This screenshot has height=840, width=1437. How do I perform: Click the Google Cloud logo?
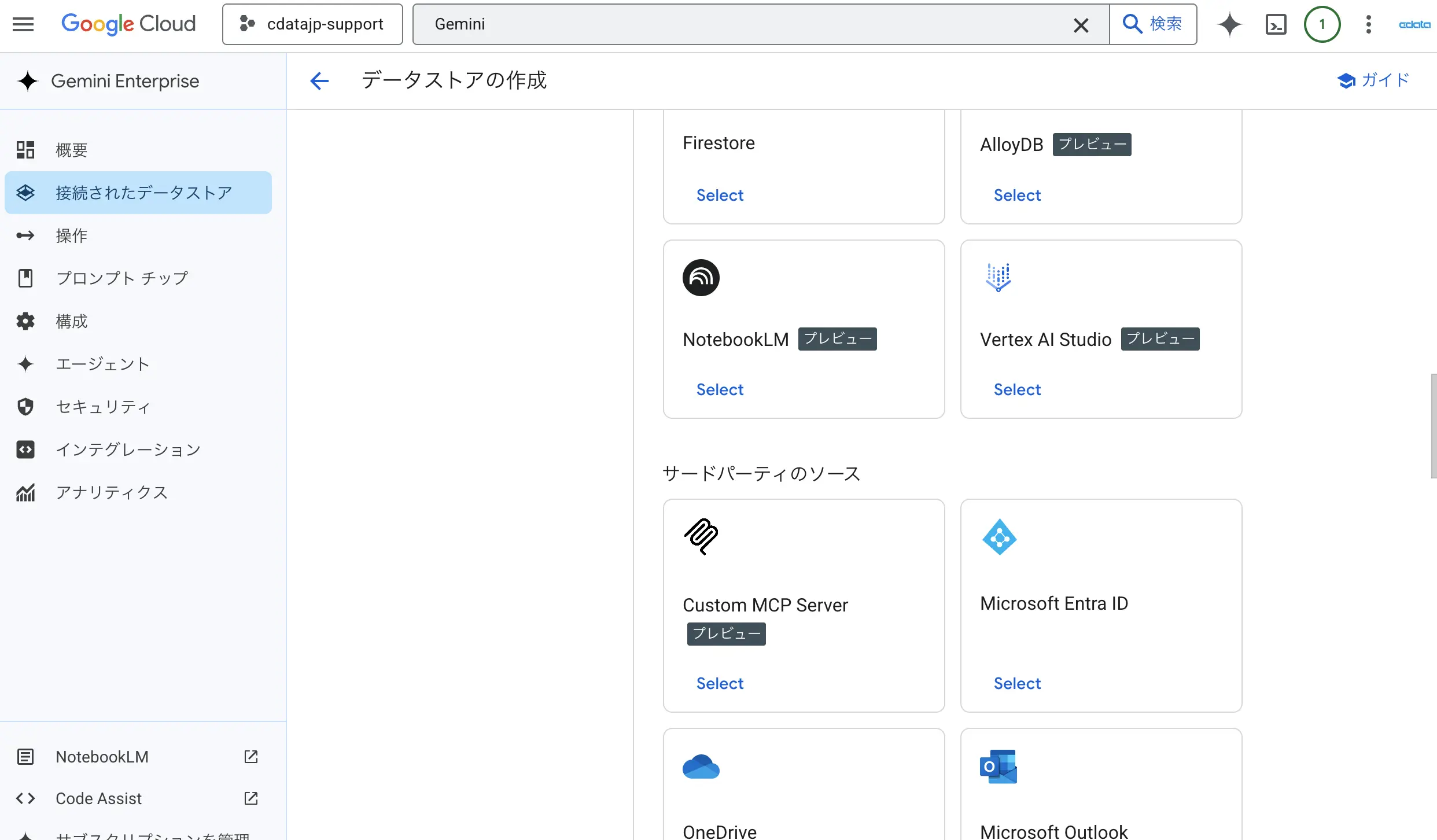tap(128, 24)
